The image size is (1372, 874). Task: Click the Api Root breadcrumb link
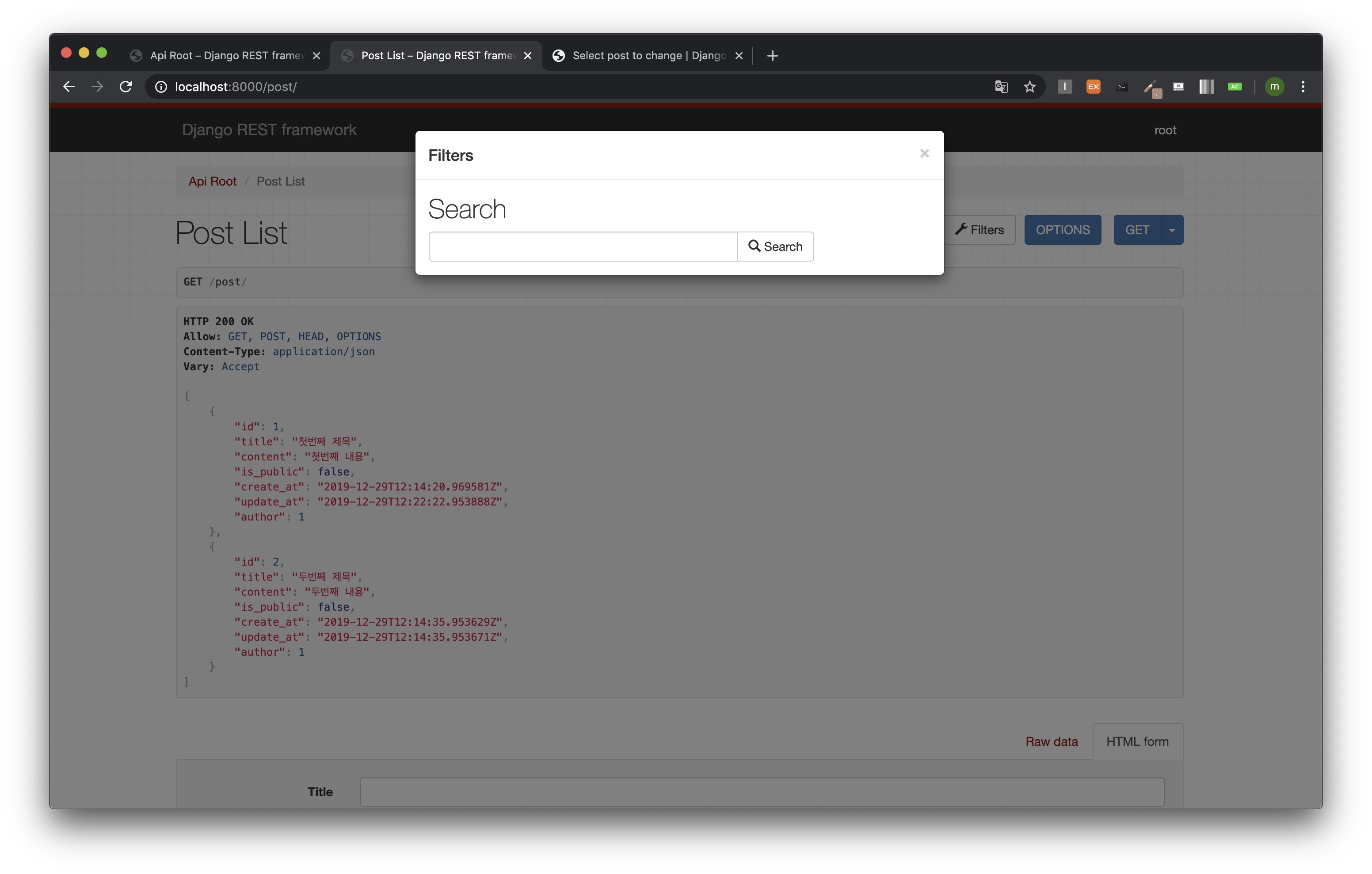tap(212, 181)
